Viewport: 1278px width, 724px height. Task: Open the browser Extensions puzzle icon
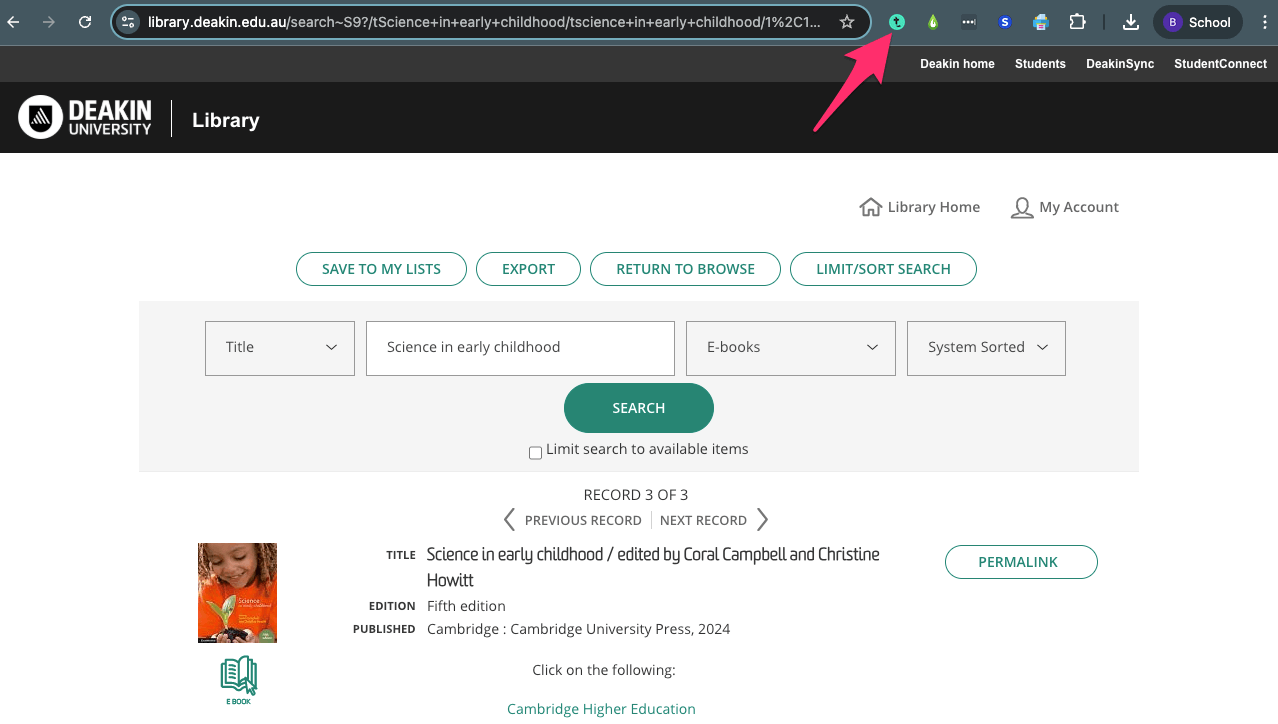coord(1077,22)
